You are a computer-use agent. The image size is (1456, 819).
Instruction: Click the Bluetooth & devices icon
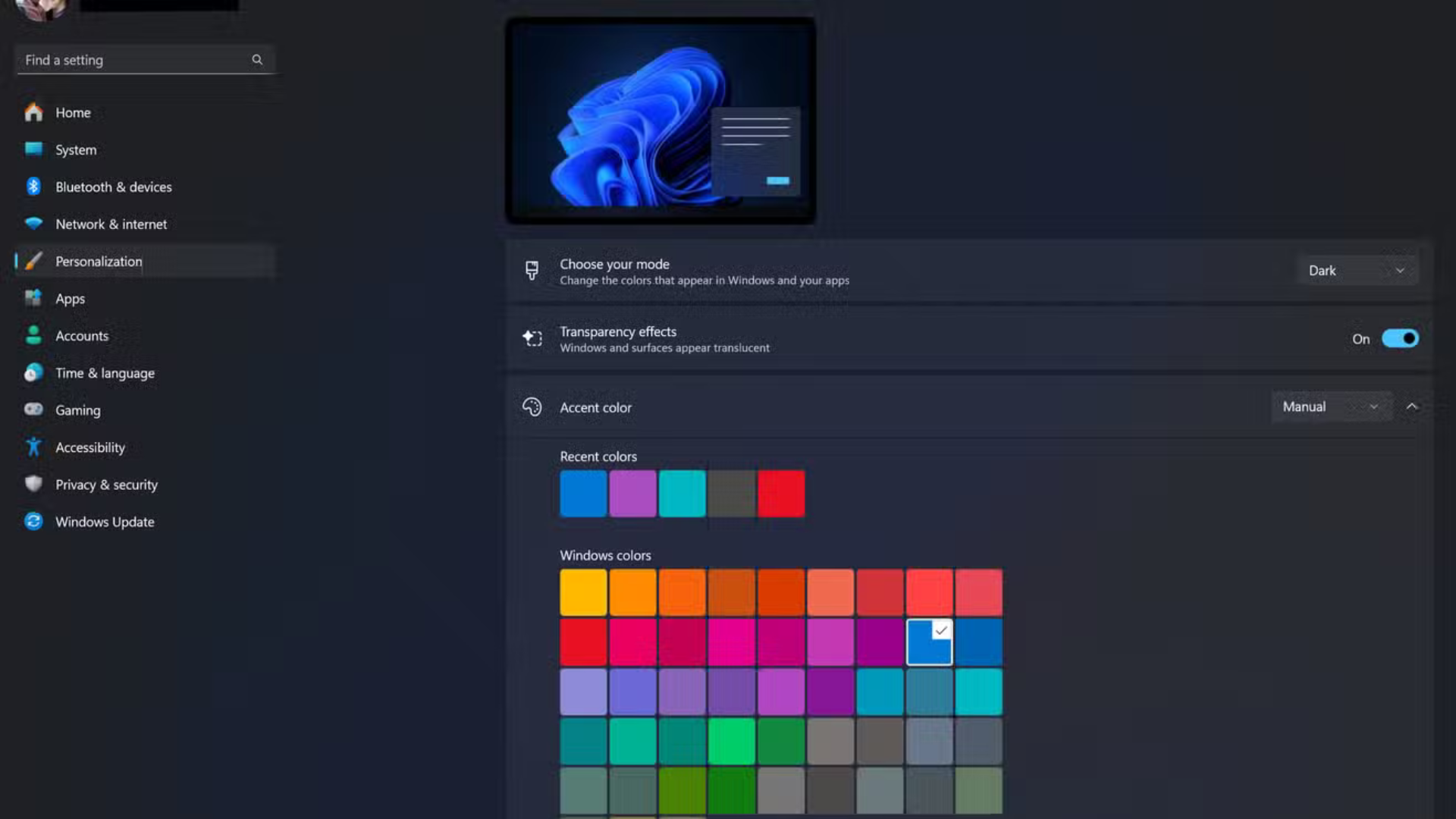click(33, 187)
